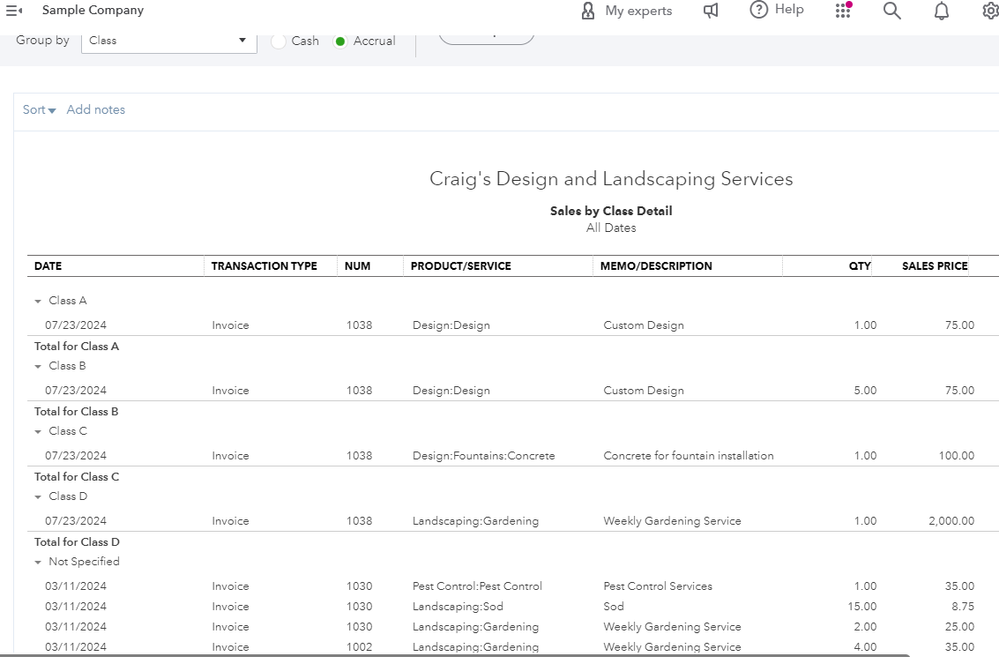Click the DATE column header
Viewport: 999px width, 657px height.
[x=48, y=267]
